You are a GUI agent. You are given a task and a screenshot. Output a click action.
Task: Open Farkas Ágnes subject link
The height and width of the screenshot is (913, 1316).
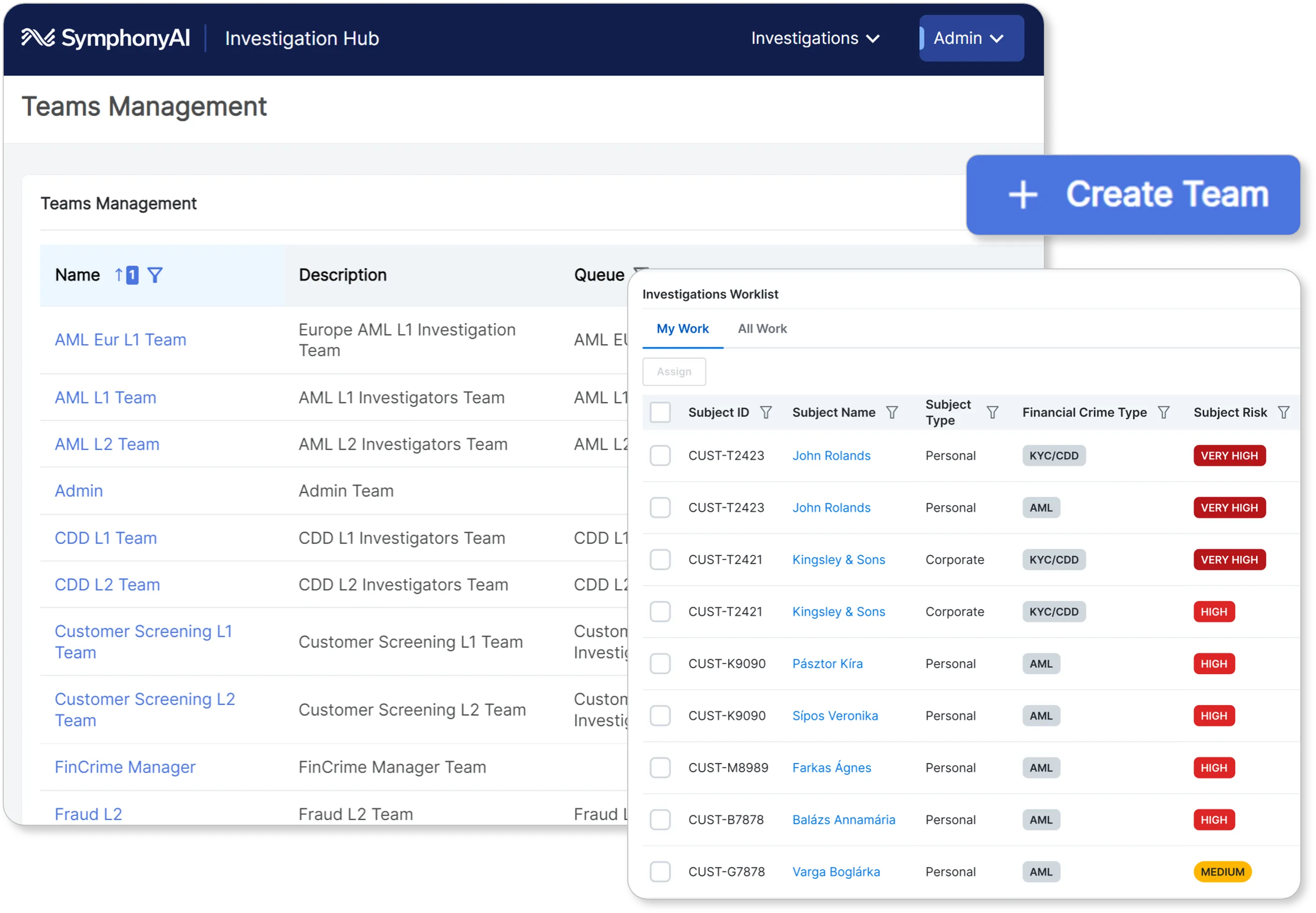(832, 768)
